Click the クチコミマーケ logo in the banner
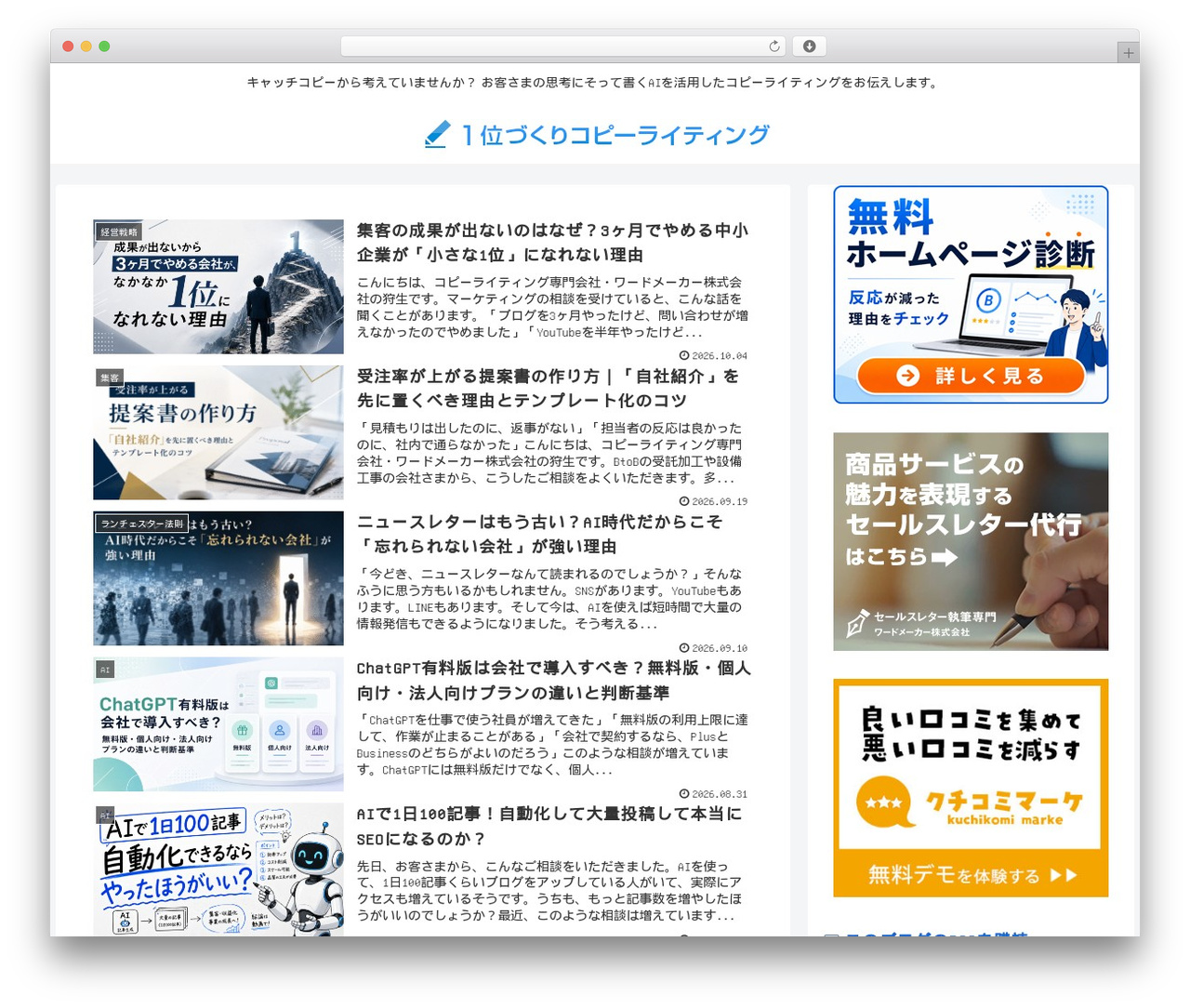Viewport: 1190px width, 1008px height. [x=971, y=802]
